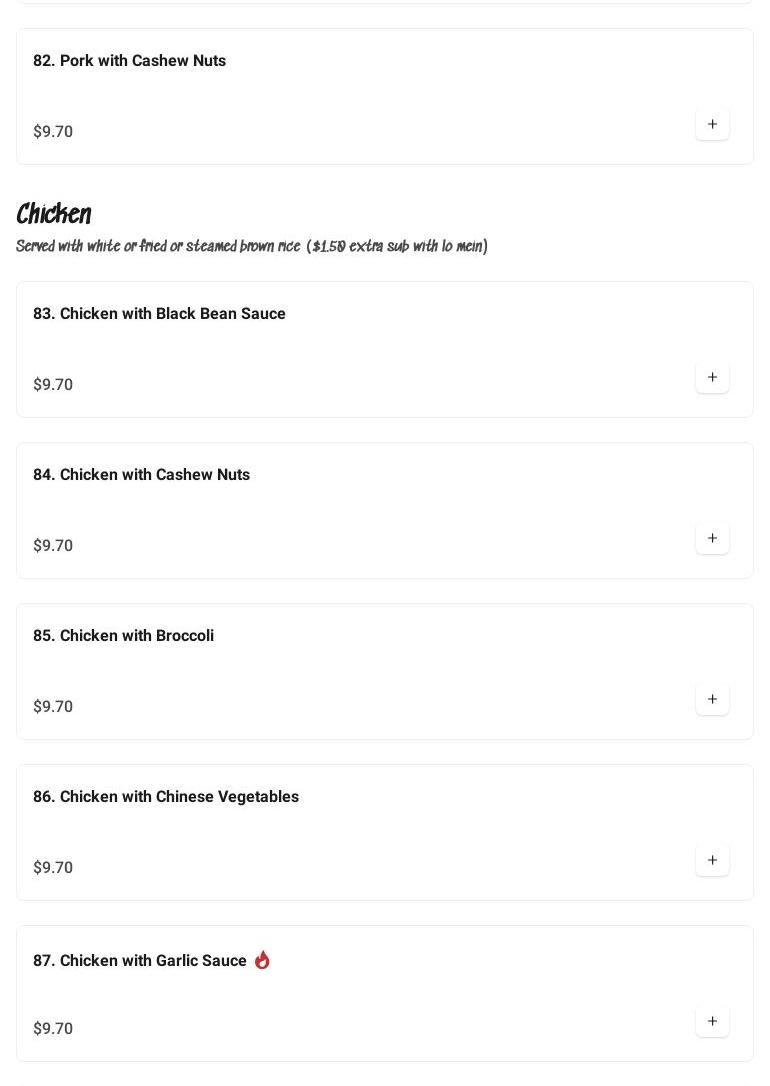The image size is (770, 1086).
Task: Click the spicy flame icon
Action: 262,960
